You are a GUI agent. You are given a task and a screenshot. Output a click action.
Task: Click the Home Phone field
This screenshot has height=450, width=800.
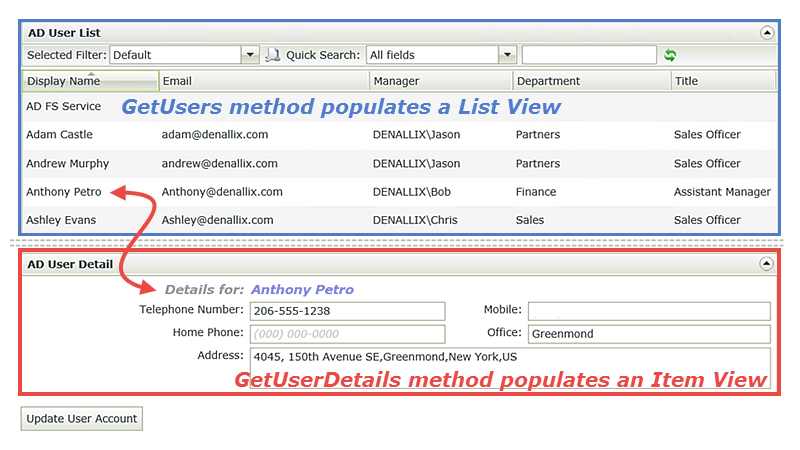[347, 334]
